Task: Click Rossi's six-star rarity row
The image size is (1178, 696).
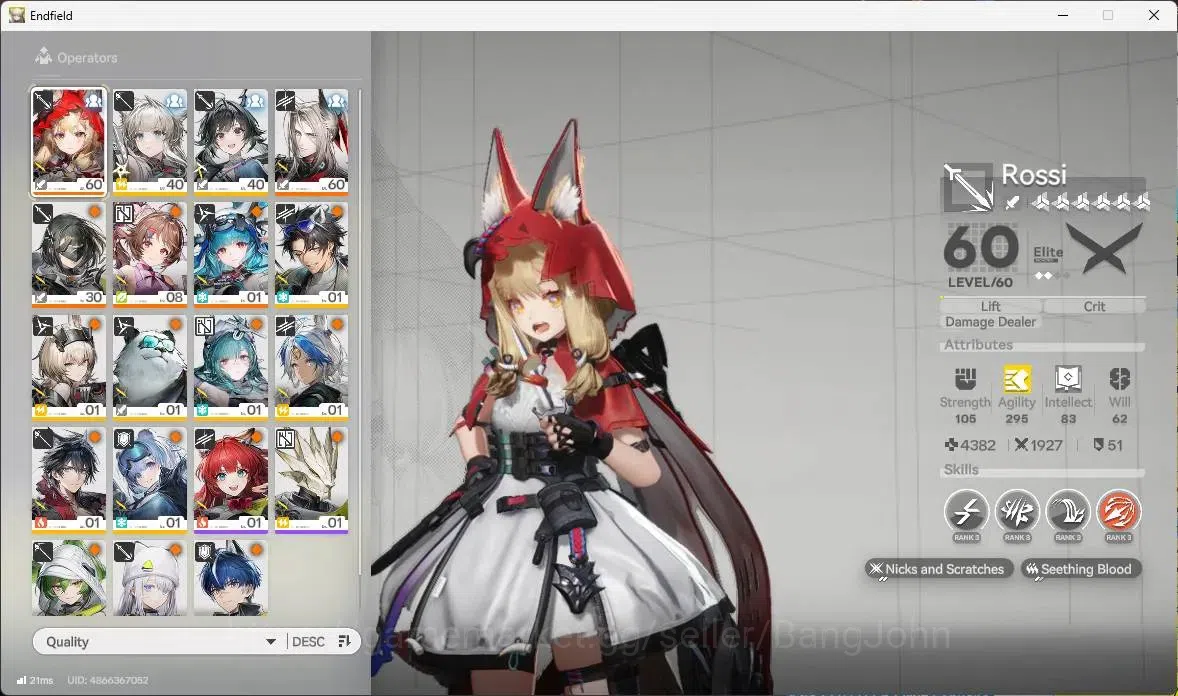Action: click(1090, 201)
